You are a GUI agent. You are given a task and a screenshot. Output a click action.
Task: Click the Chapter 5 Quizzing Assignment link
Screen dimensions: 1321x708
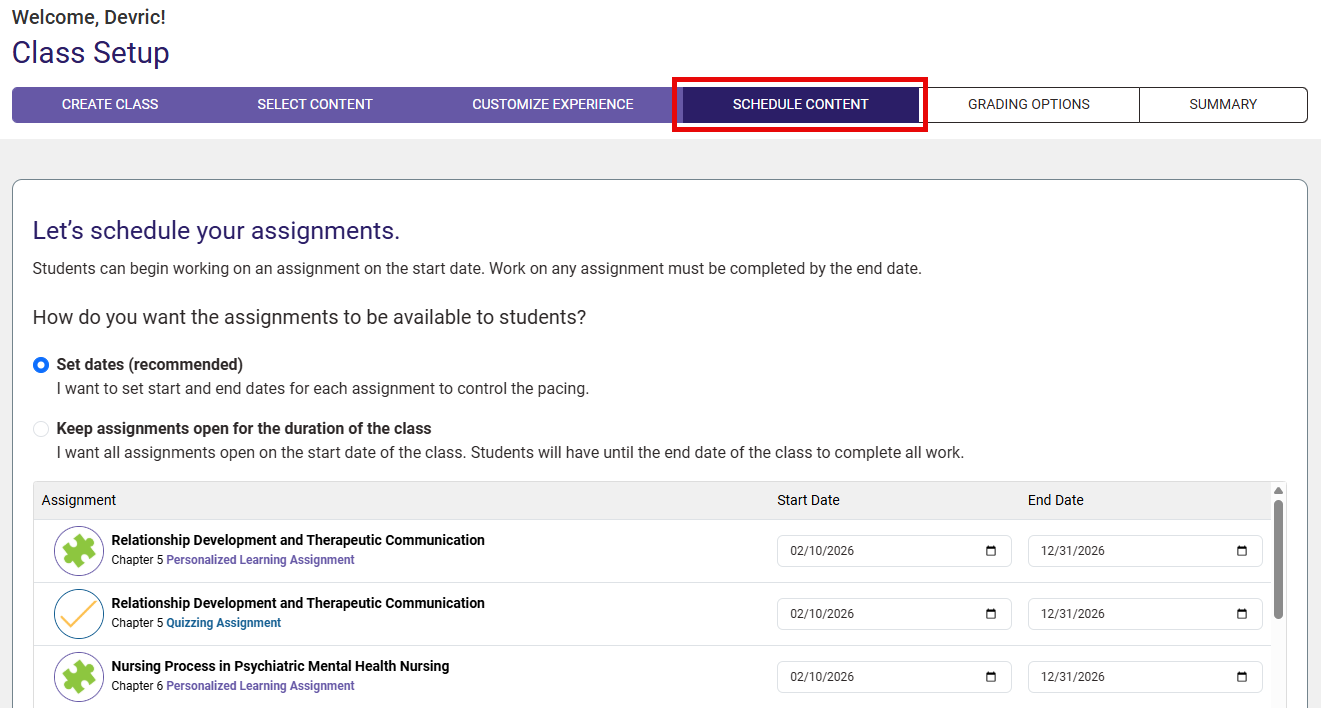[223, 623]
